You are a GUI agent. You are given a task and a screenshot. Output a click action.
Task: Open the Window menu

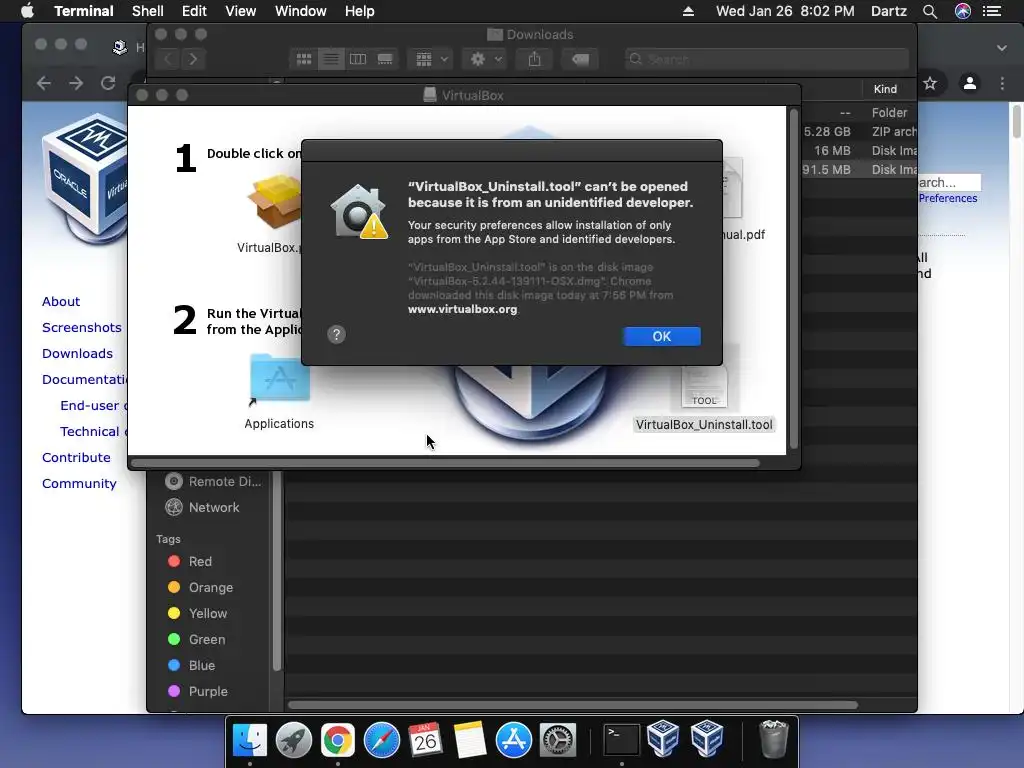[x=300, y=11]
